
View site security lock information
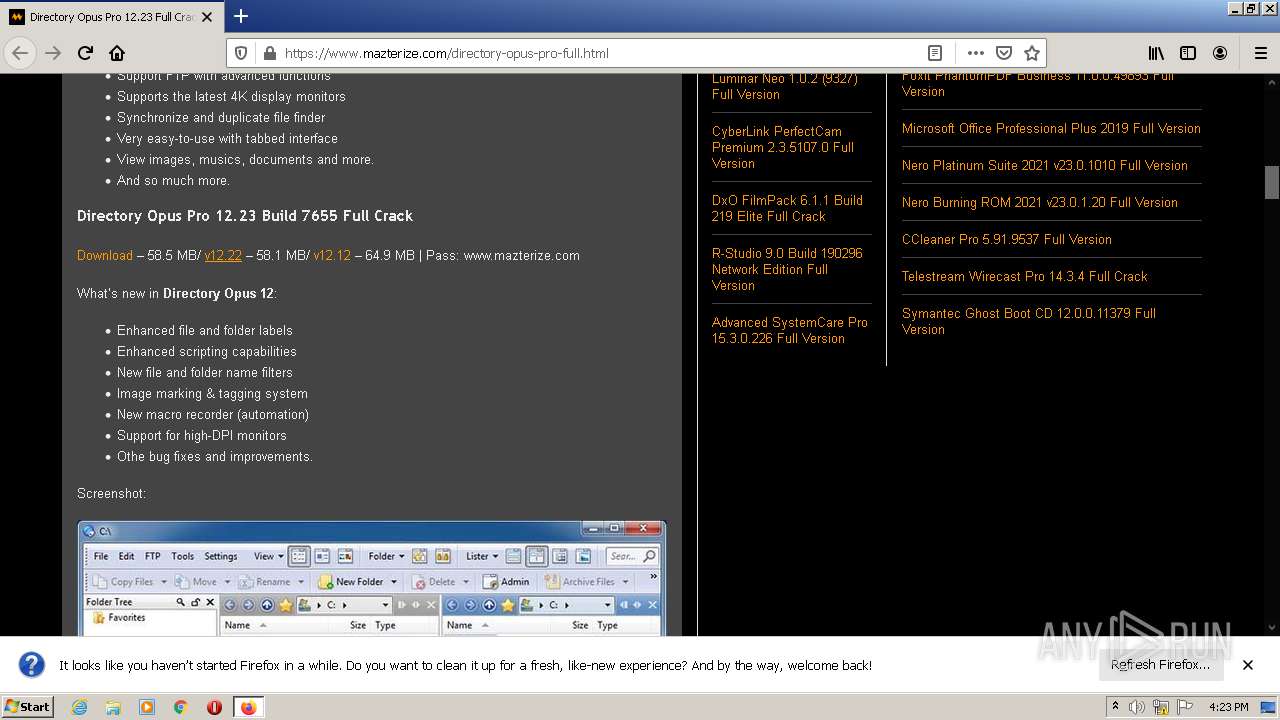click(x=268, y=53)
